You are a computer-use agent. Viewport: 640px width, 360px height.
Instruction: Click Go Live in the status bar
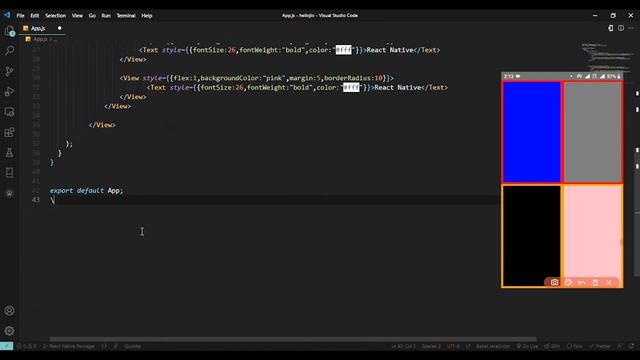[x=527, y=346]
